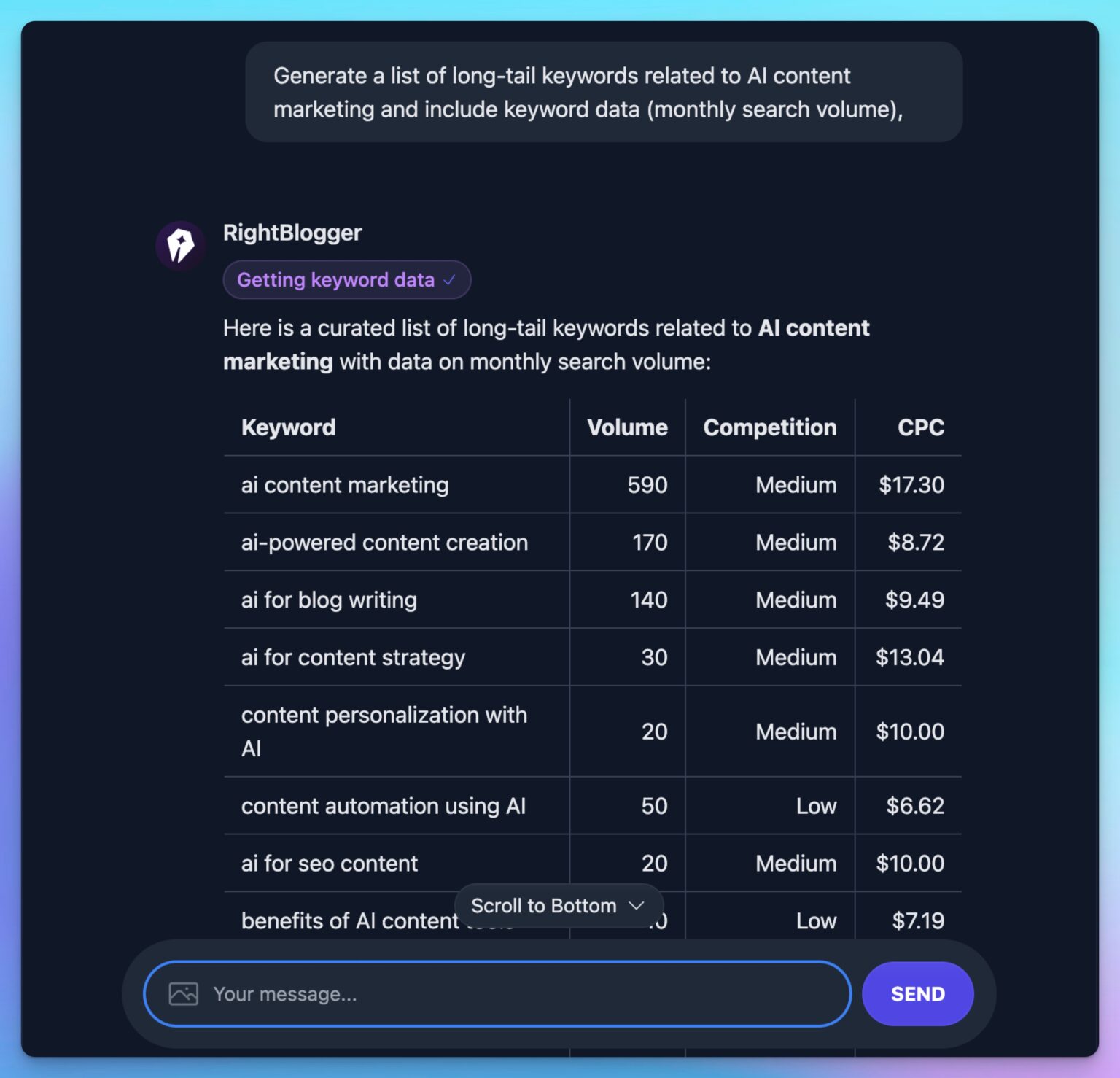Click the checkmark on the keyword data badge
This screenshot has height=1078, width=1120.
point(449,279)
